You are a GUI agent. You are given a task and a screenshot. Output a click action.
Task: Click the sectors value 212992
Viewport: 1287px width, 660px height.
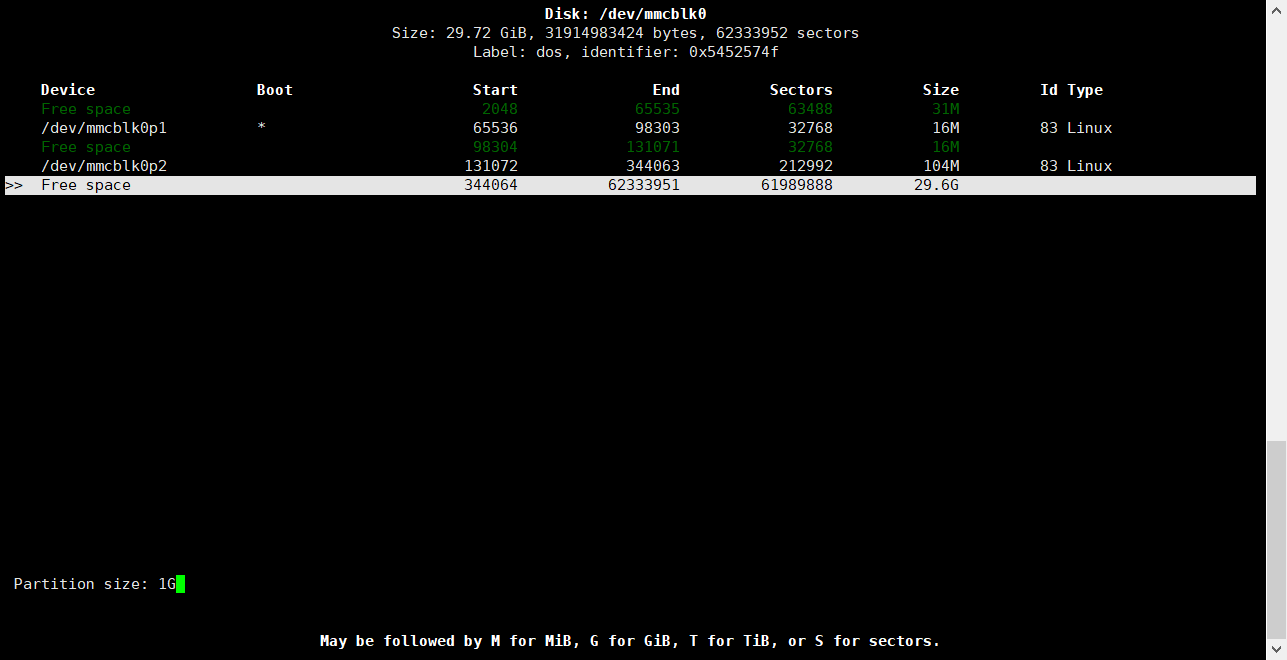tap(806, 166)
